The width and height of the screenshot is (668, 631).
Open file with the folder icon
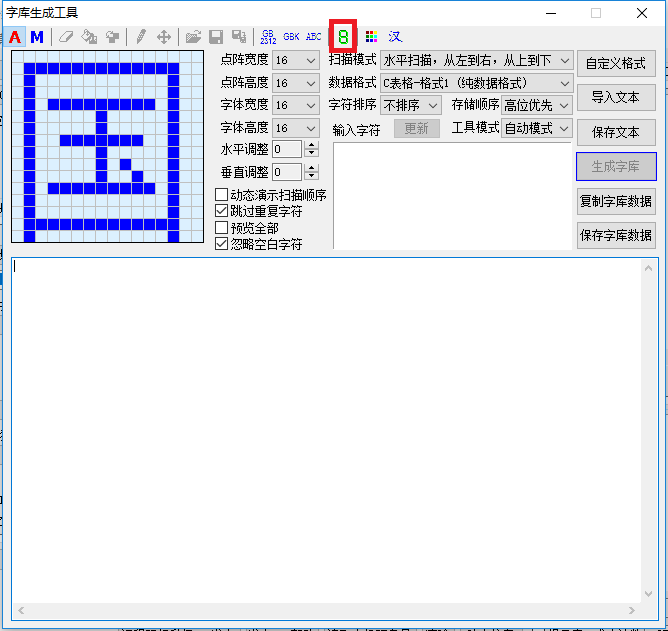(x=193, y=37)
